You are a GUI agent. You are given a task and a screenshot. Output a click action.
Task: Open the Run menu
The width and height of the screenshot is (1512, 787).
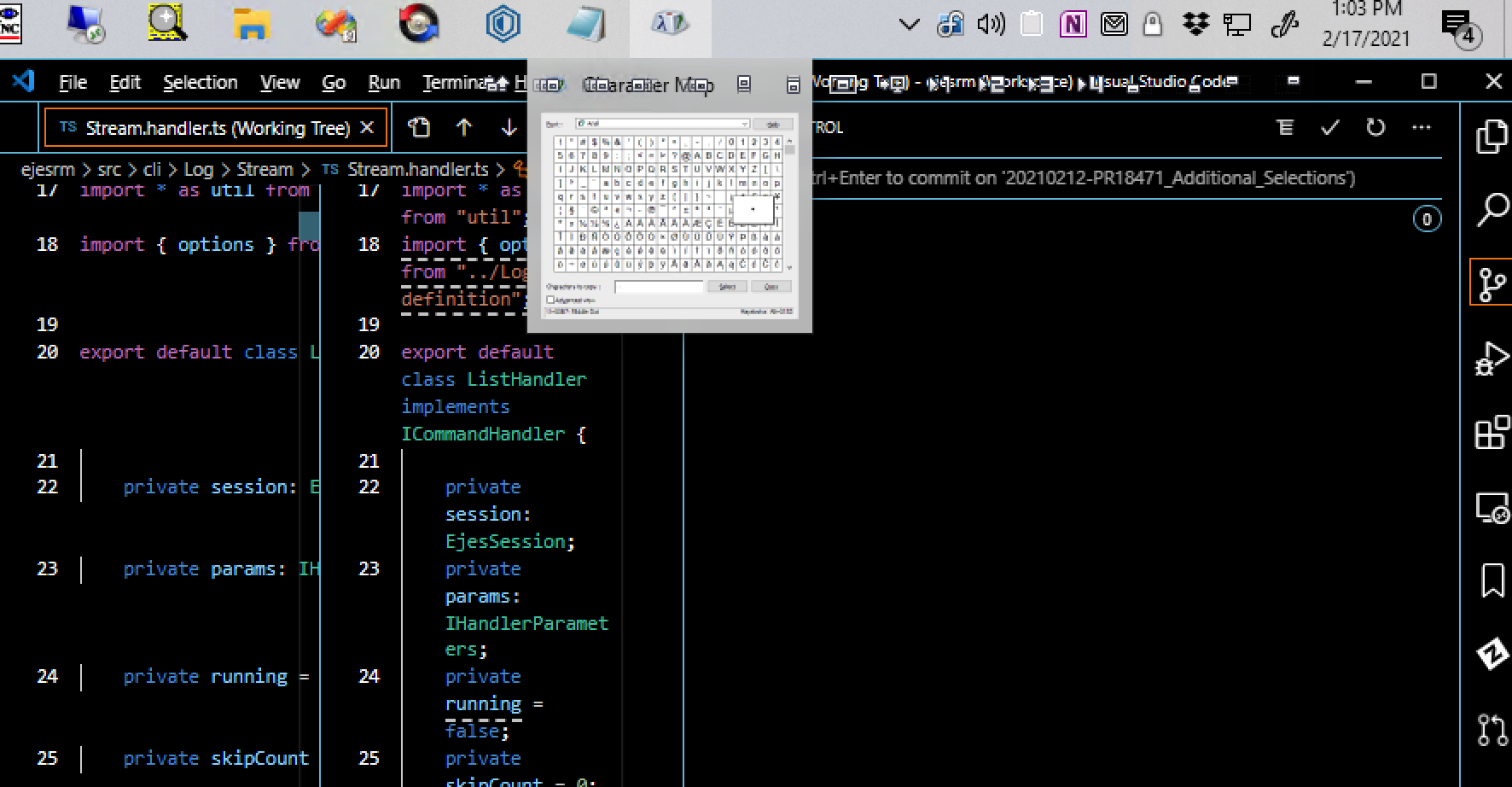pos(383,83)
